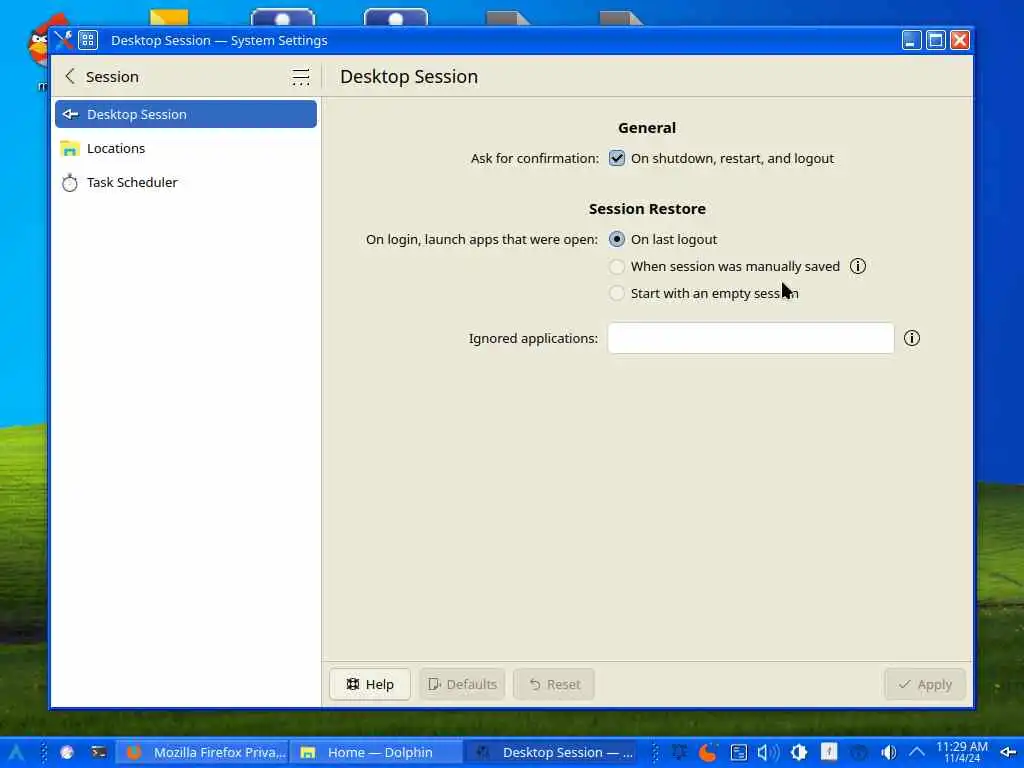The height and width of the screenshot is (768, 1024).
Task: Select Desktop Session in the sidebar
Action: click(x=186, y=114)
